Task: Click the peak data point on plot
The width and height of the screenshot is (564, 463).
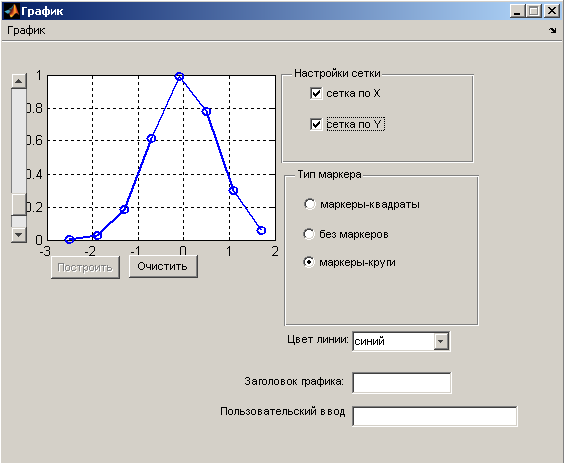Action: 179,76
